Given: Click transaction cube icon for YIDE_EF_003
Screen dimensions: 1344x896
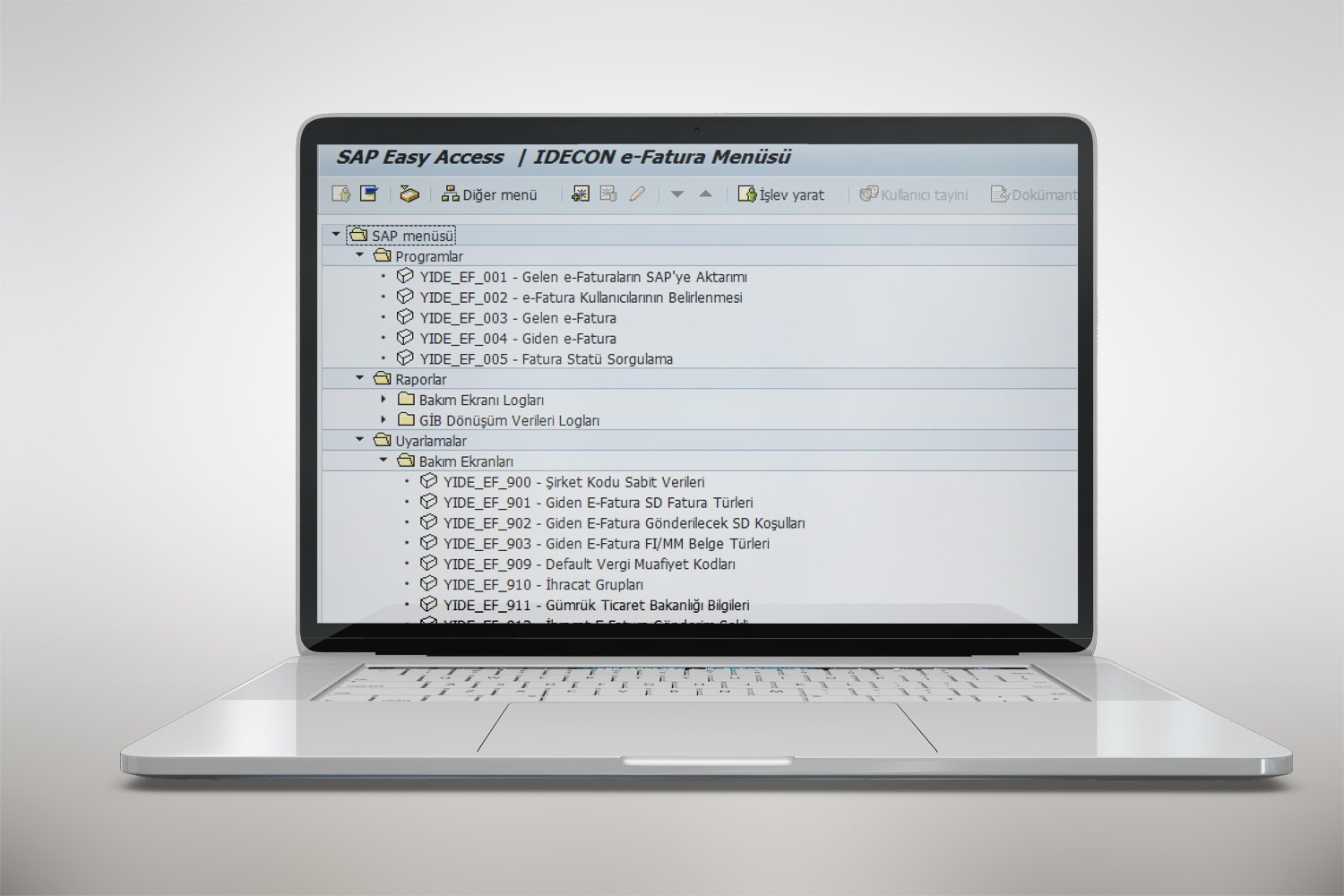Looking at the screenshot, I should [405, 317].
